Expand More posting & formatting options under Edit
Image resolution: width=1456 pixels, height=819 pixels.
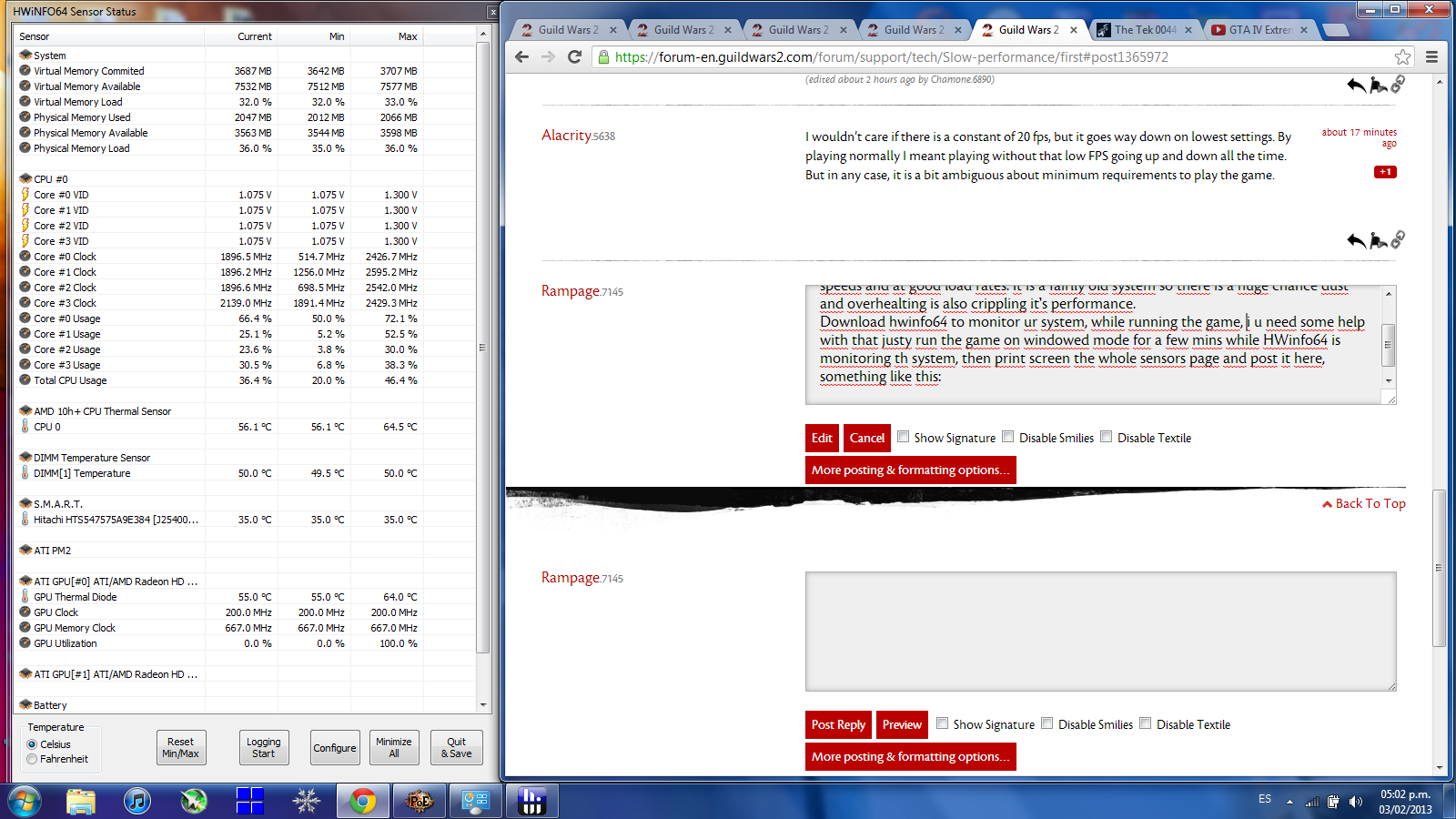point(911,470)
